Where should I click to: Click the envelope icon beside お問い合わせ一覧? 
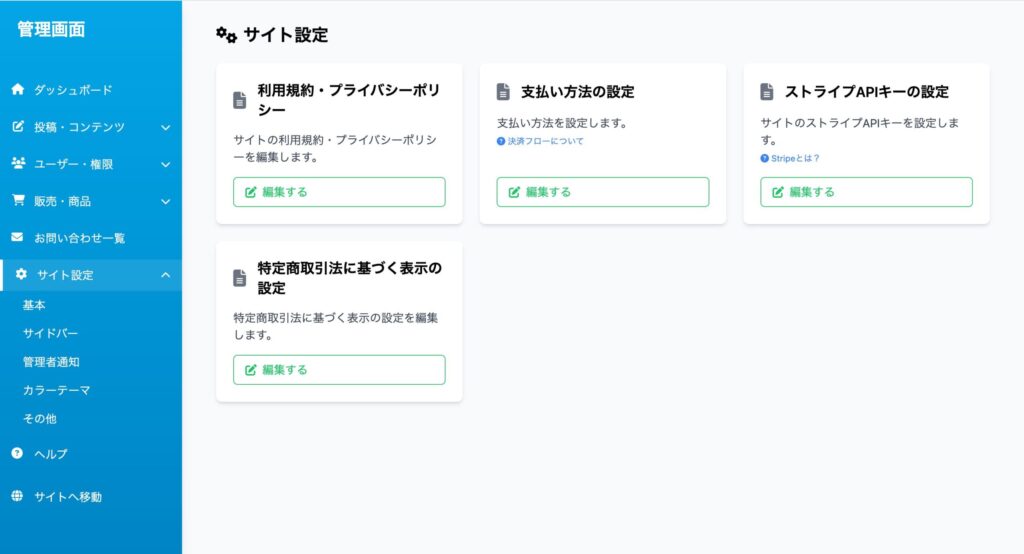(18, 238)
